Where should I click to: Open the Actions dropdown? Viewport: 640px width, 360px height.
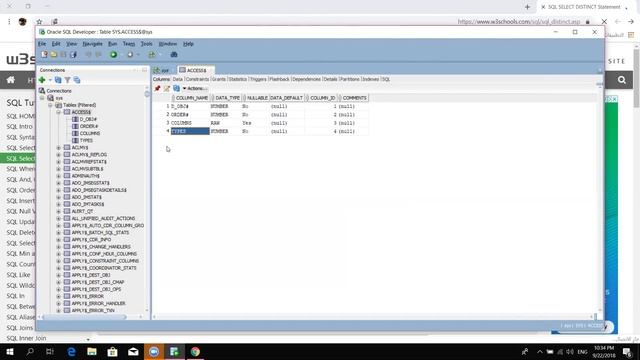click(x=195, y=88)
